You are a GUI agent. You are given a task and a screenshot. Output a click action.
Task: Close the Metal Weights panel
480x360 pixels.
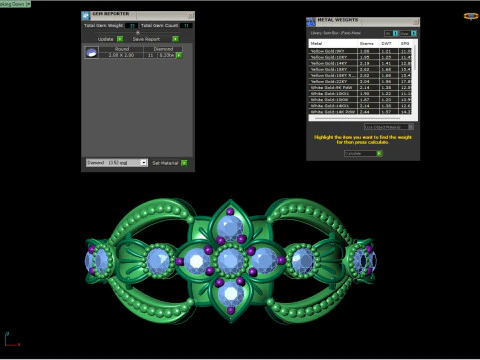tap(416, 22)
